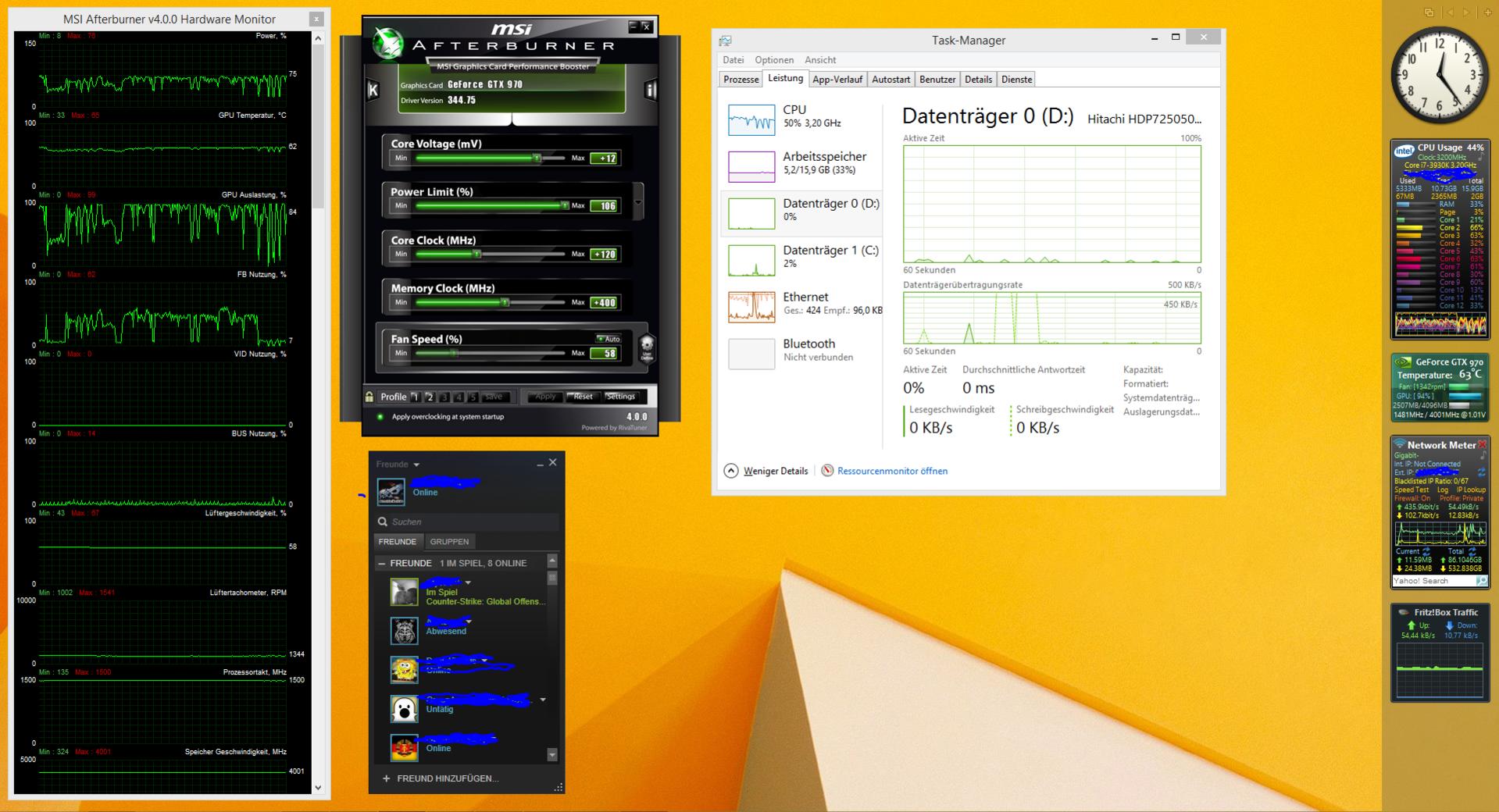Image resolution: width=1499 pixels, height=812 pixels.
Task: Open dropdown arrow for the Counter-Strike friend
Action: pyautogui.click(x=468, y=582)
